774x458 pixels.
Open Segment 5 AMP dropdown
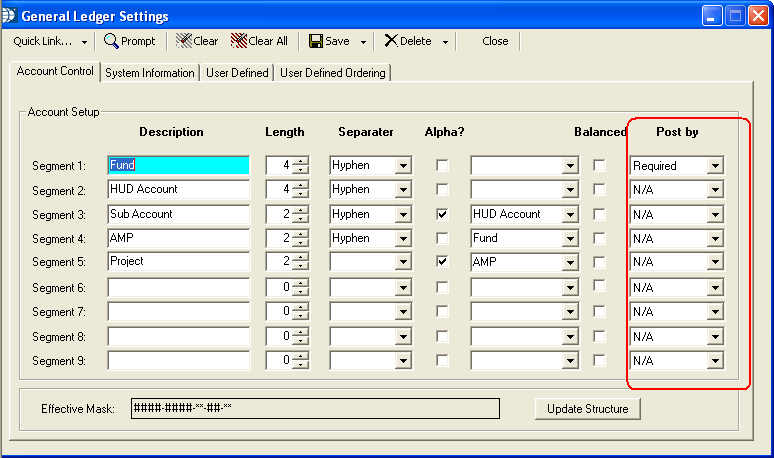[570, 262]
